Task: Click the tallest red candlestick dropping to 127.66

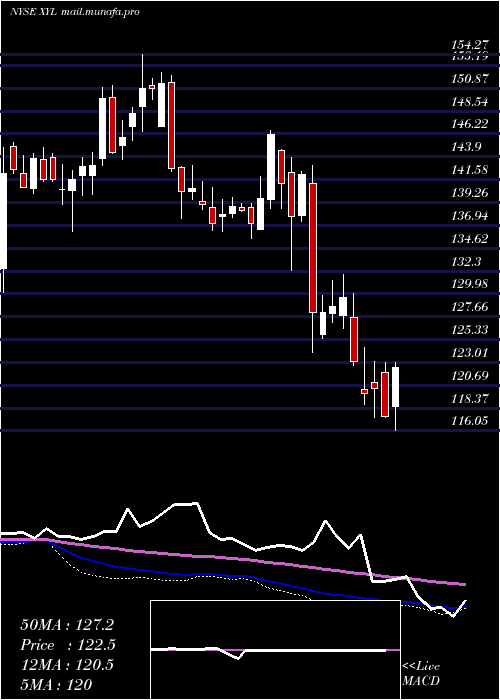Action: [x=313, y=248]
